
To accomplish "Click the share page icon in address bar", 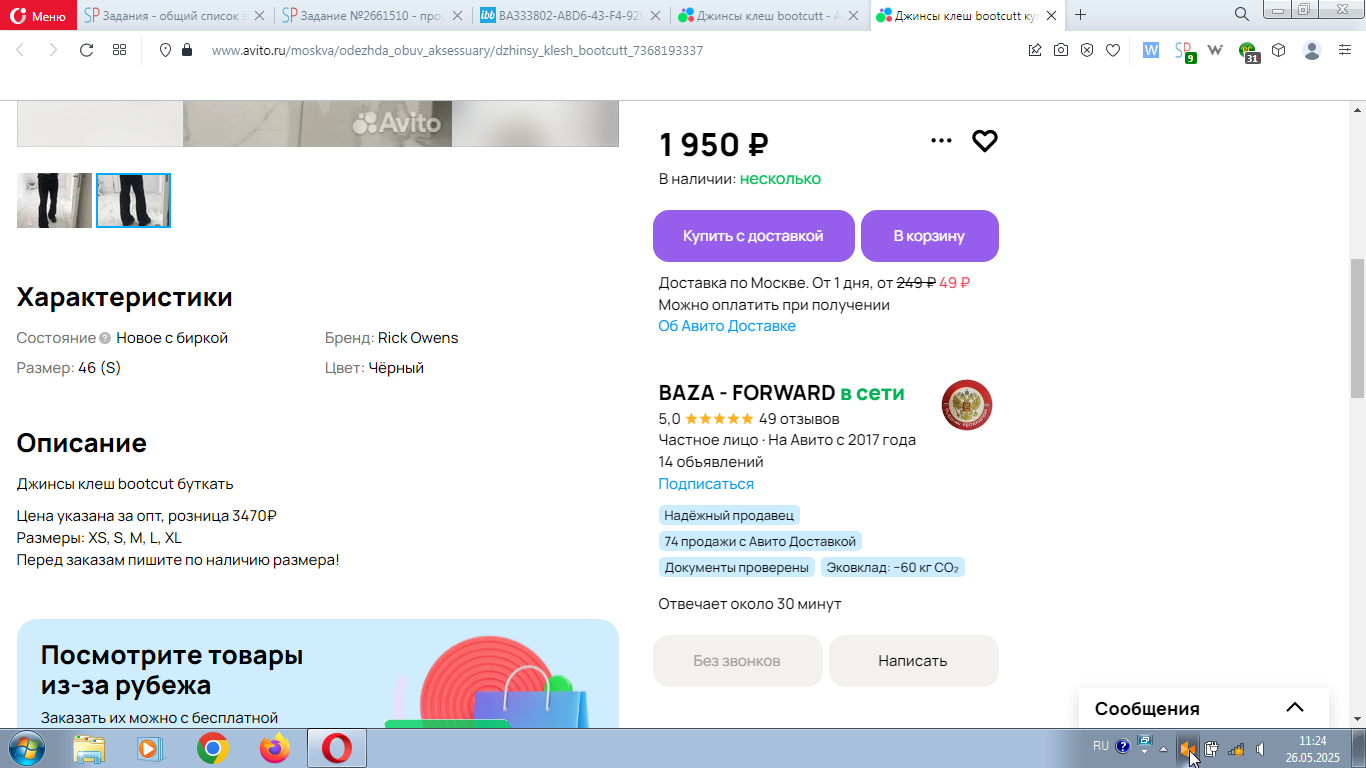I will pos(1035,50).
